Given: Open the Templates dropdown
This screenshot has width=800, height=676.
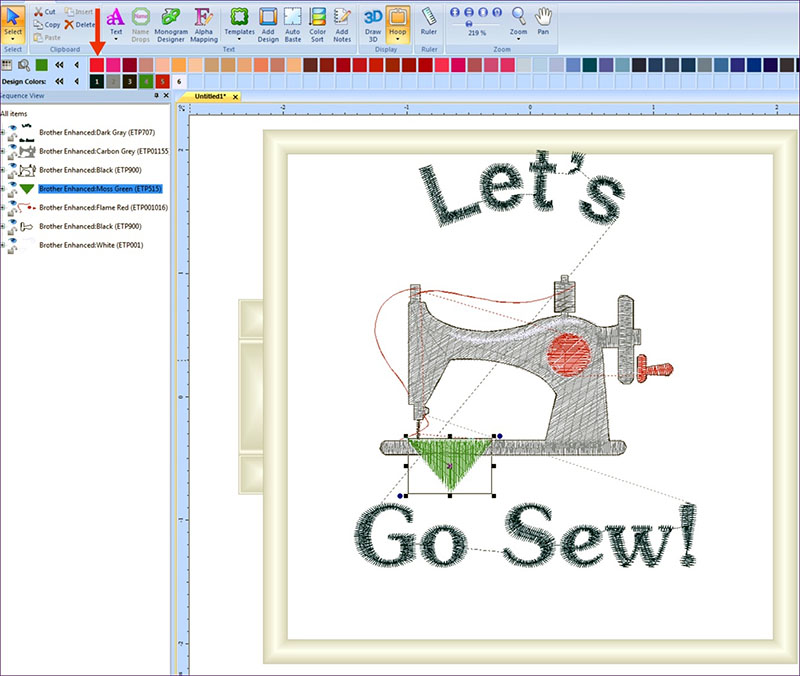Looking at the screenshot, I should coord(239,40).
